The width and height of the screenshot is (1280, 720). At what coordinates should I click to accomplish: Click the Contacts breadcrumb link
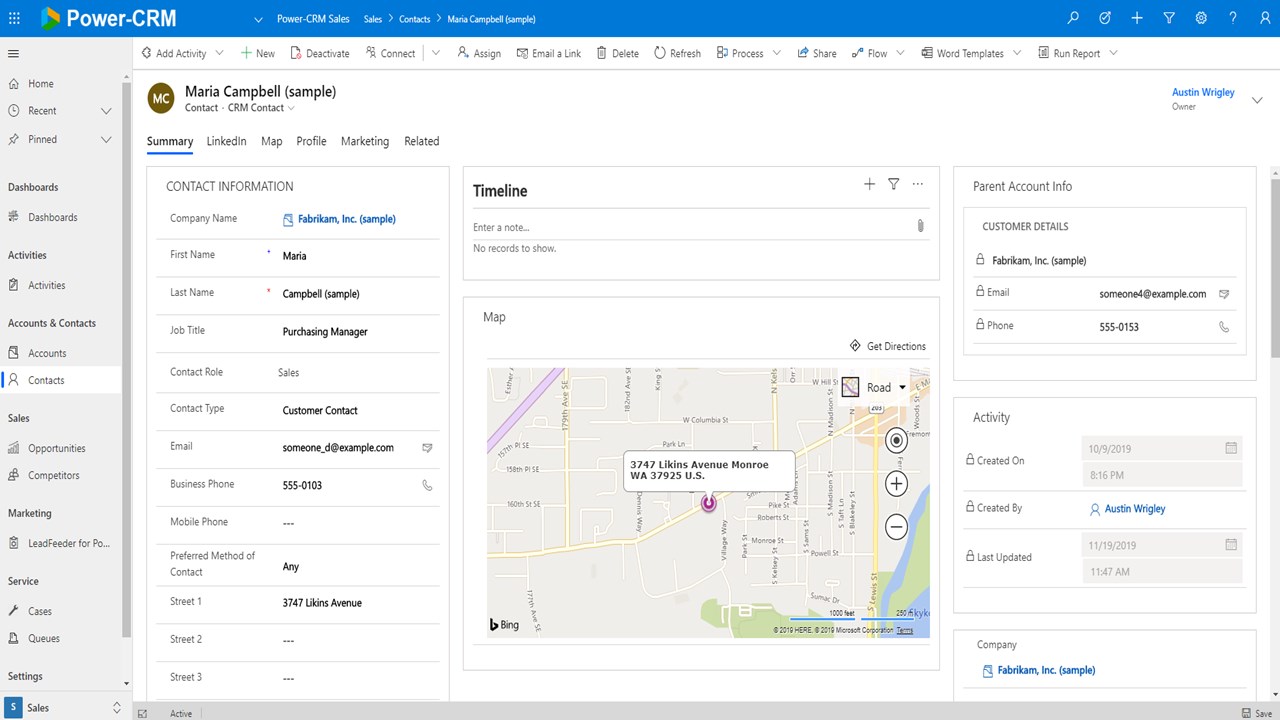coord(414,19)
